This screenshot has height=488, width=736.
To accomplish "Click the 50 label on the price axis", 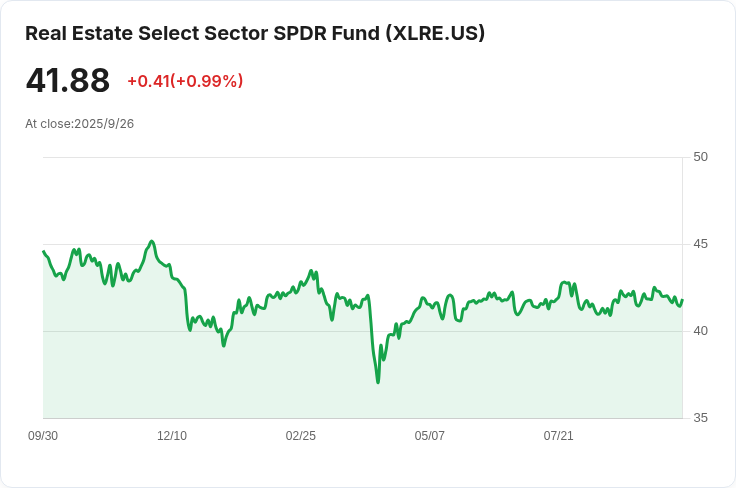I will tap(700, 157).
